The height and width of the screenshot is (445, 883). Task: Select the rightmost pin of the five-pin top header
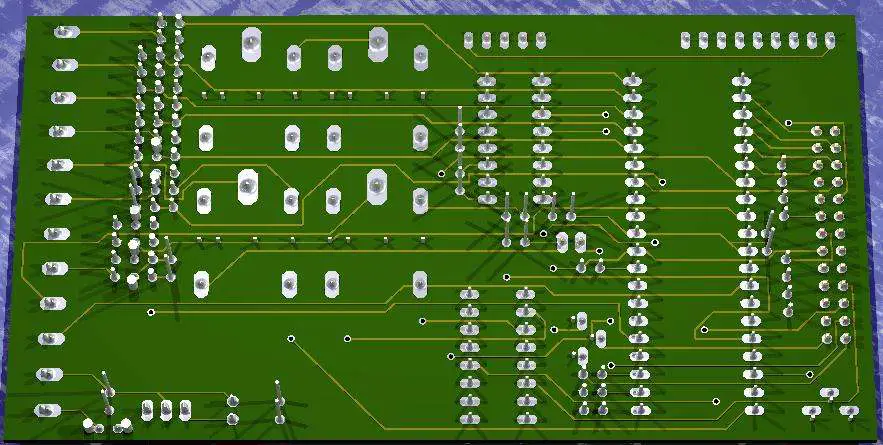[541, 40]
